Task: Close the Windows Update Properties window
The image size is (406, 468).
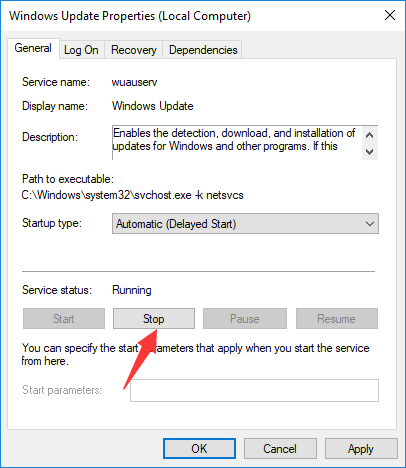Action: point(390,15)
